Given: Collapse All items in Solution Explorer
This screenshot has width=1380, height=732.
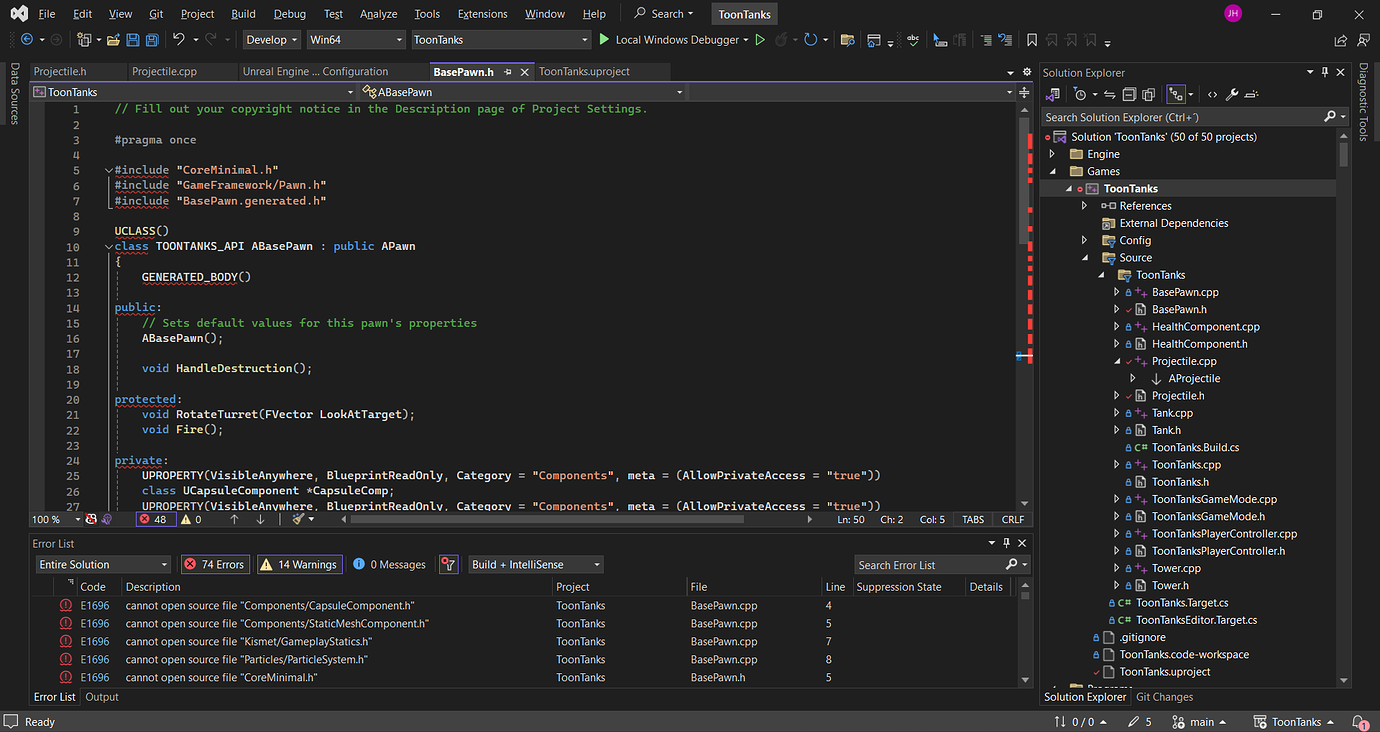Looking at the screenshot, I should [x=1129, y=93].
